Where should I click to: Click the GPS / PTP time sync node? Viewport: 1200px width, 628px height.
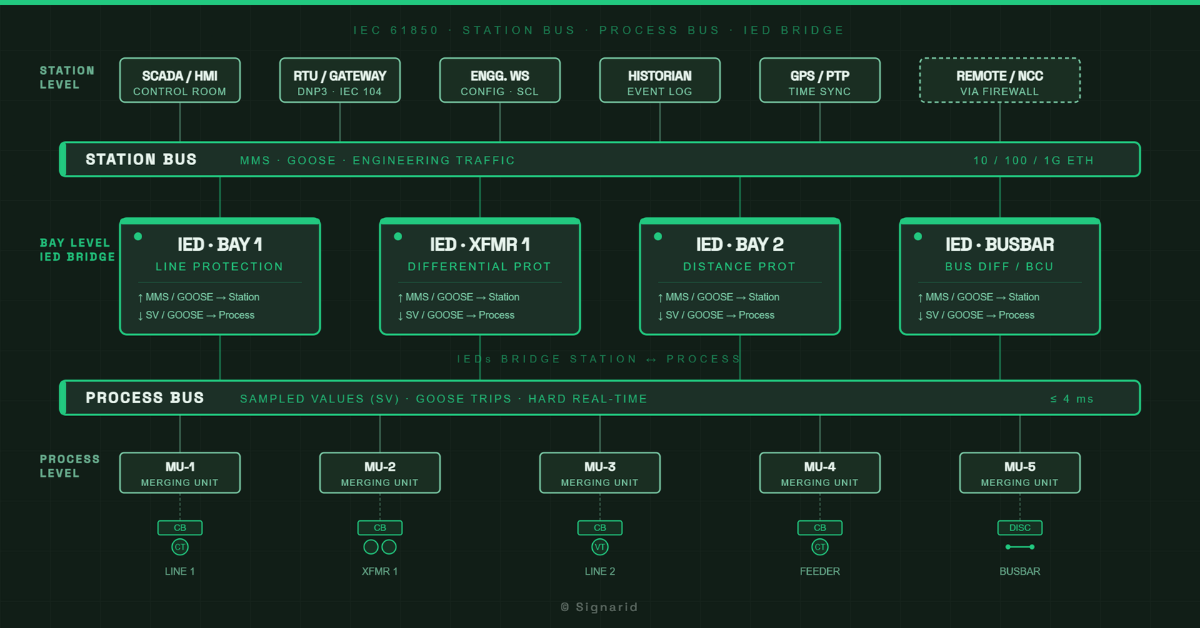[820, 80]
